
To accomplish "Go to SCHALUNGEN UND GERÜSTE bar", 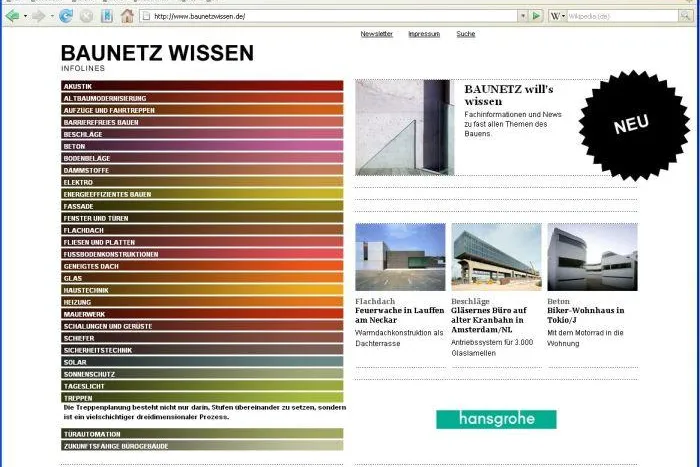I will coord(202,326).
